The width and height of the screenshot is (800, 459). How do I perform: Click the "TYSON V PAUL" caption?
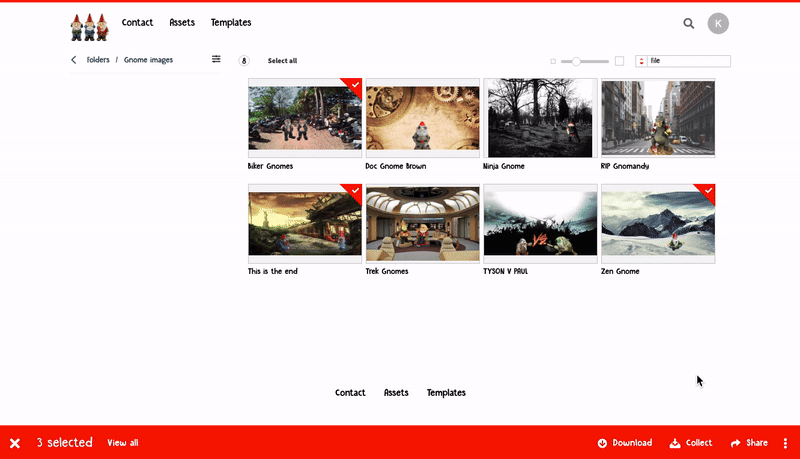tap(506, 271)
